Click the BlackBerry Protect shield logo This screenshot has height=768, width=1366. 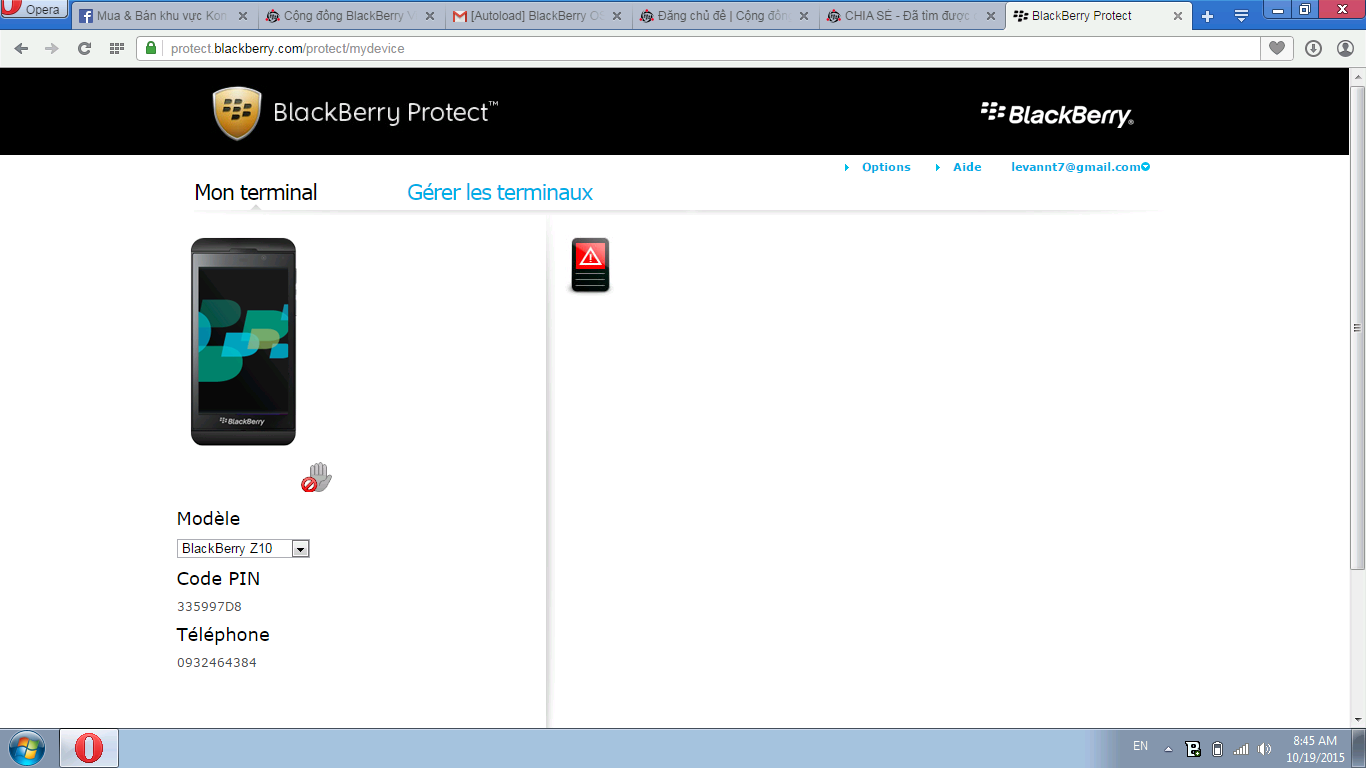(x=237, y=113)
